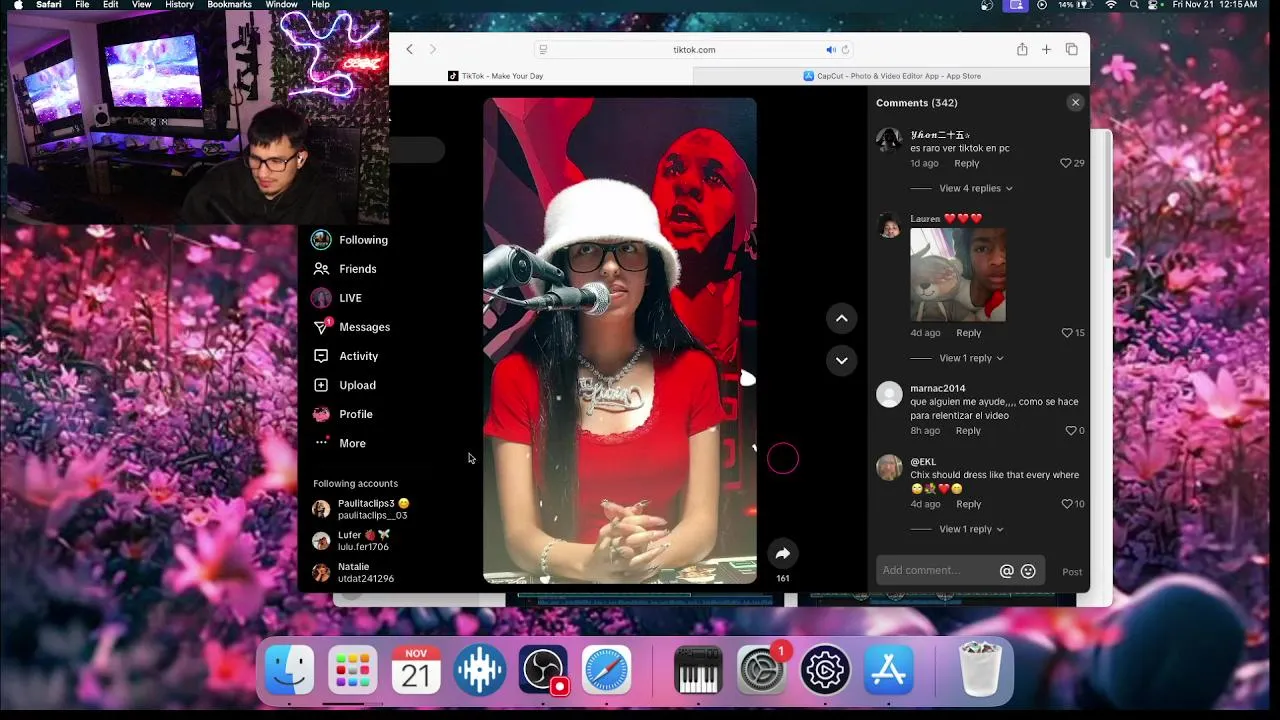Viewport: 1280px width, 720px height.
Task: Open Calendar from the Dock
Action: (416, 670)
